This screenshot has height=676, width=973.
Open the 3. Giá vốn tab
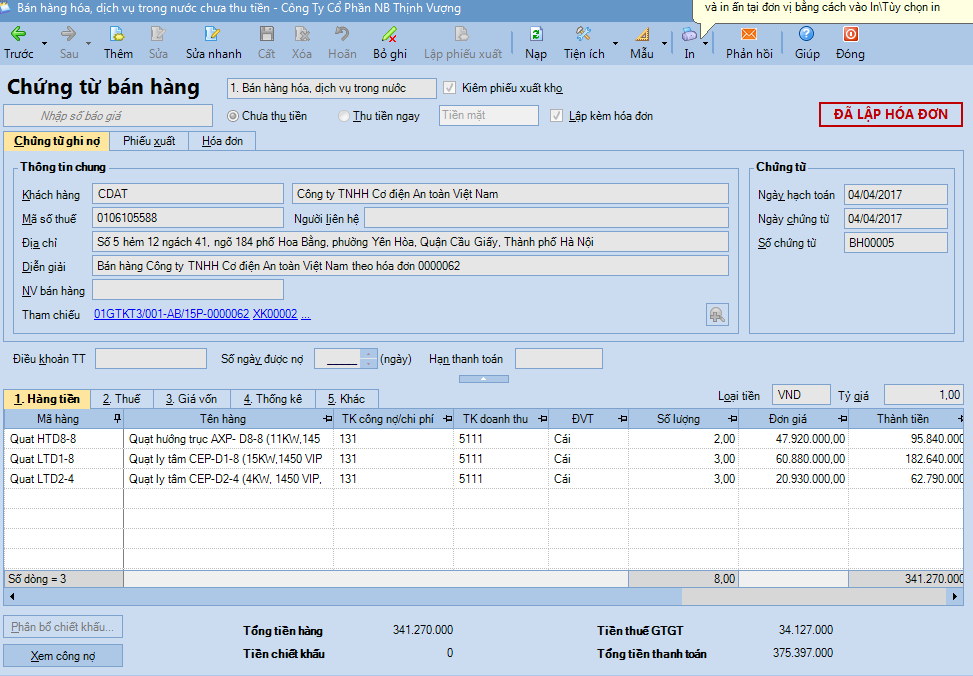[x=191, y=399]
